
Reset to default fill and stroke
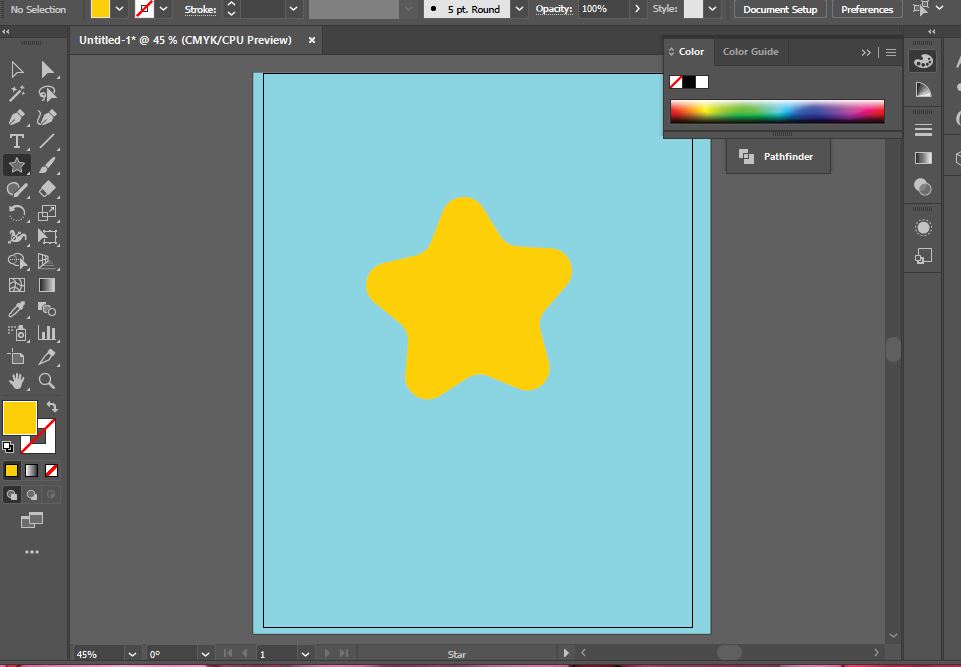[x=8, y=447]
